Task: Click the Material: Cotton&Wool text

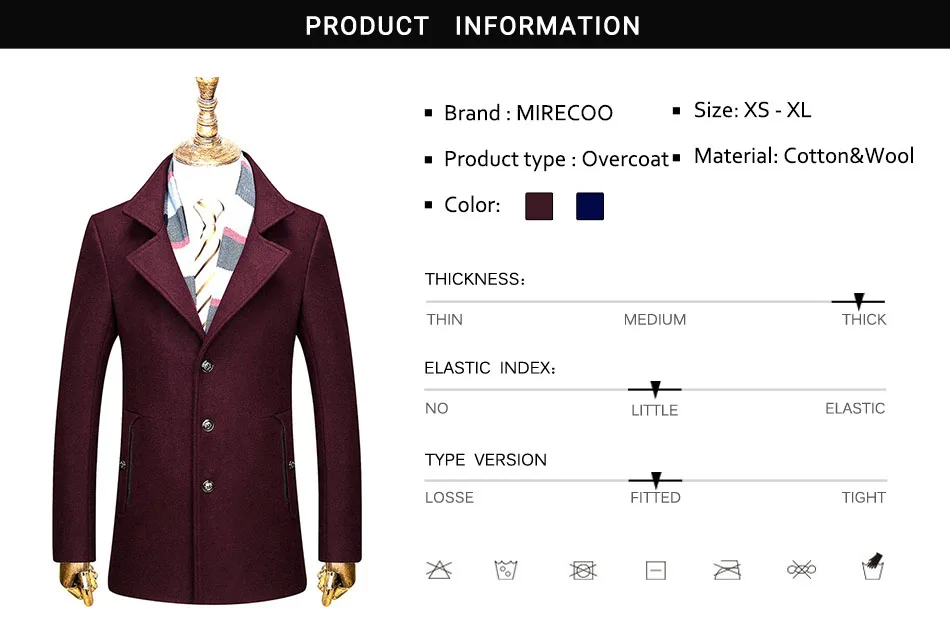Action: point(803,156)
